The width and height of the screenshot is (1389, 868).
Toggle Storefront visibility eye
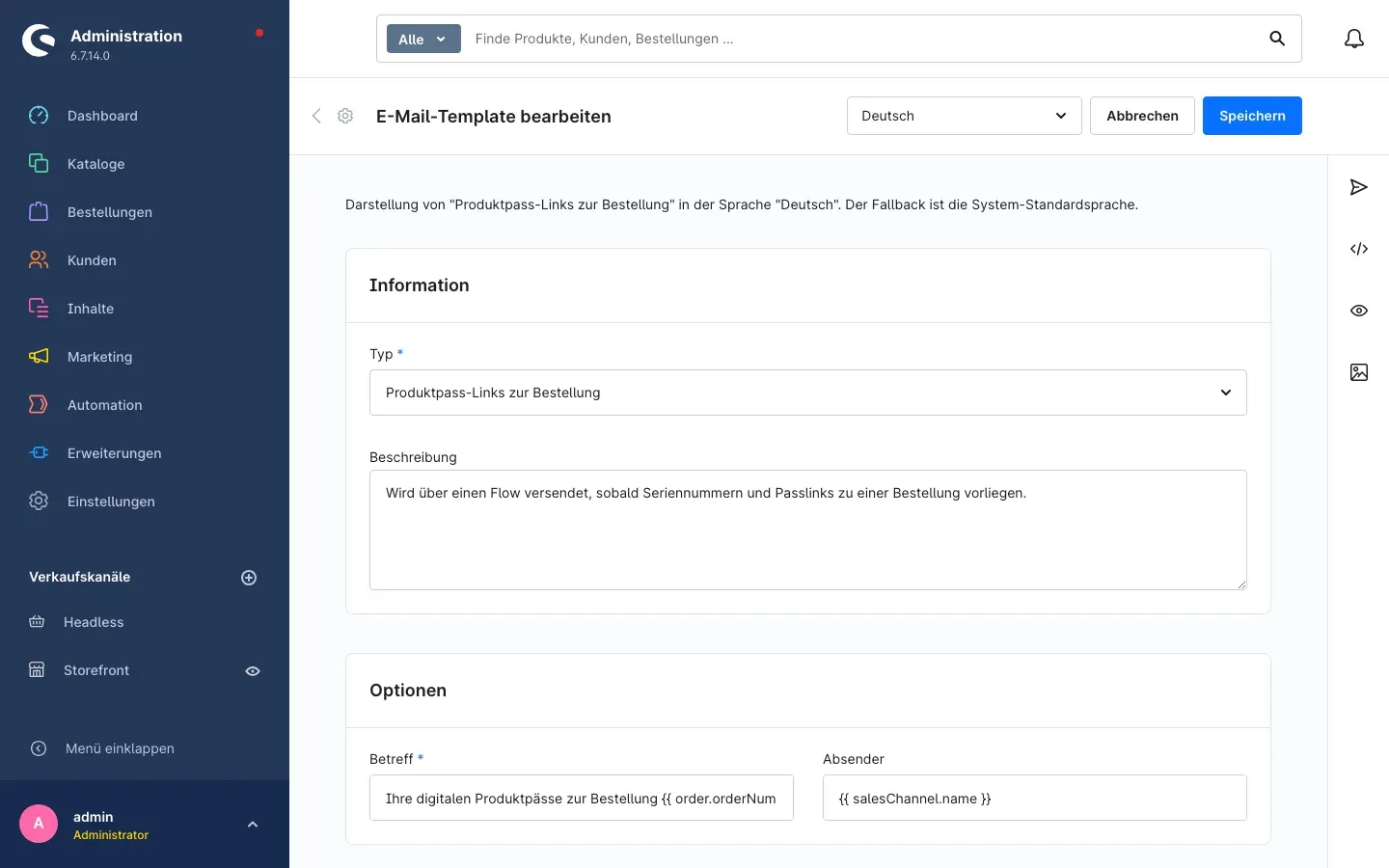(253, 671)
